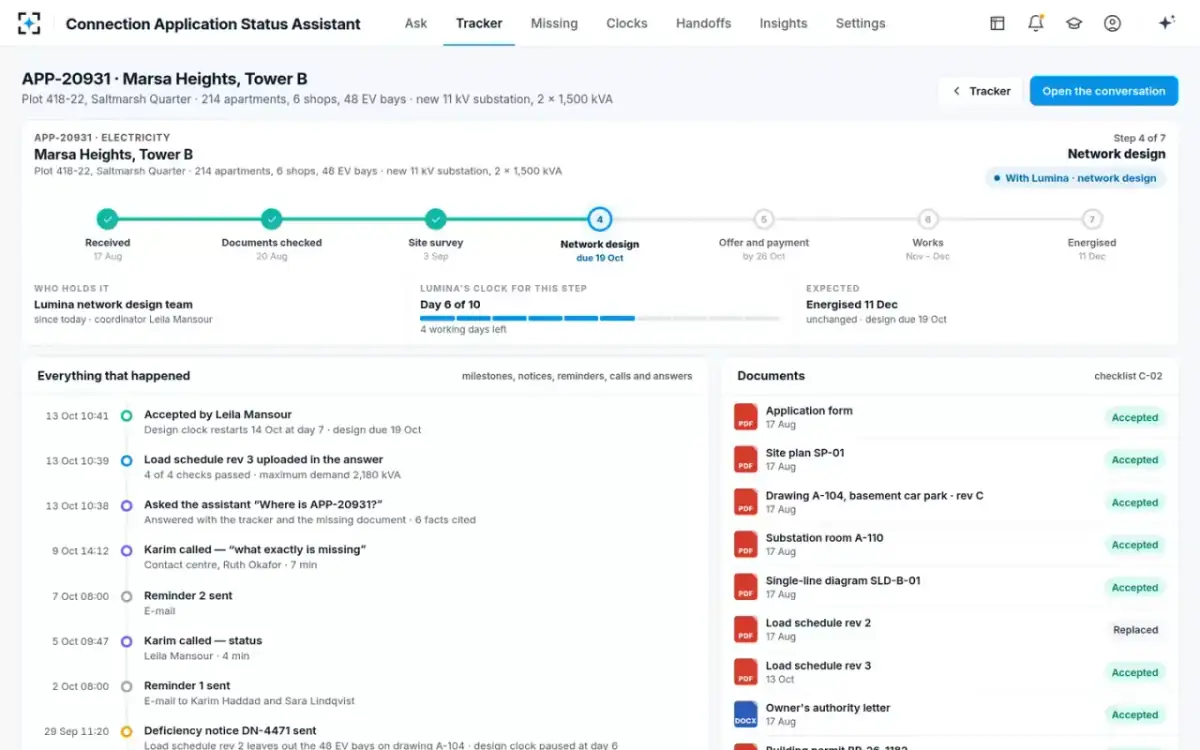Click the sparkle assistant icon
Screen dimensions: 1200x750
[1166, 23]
